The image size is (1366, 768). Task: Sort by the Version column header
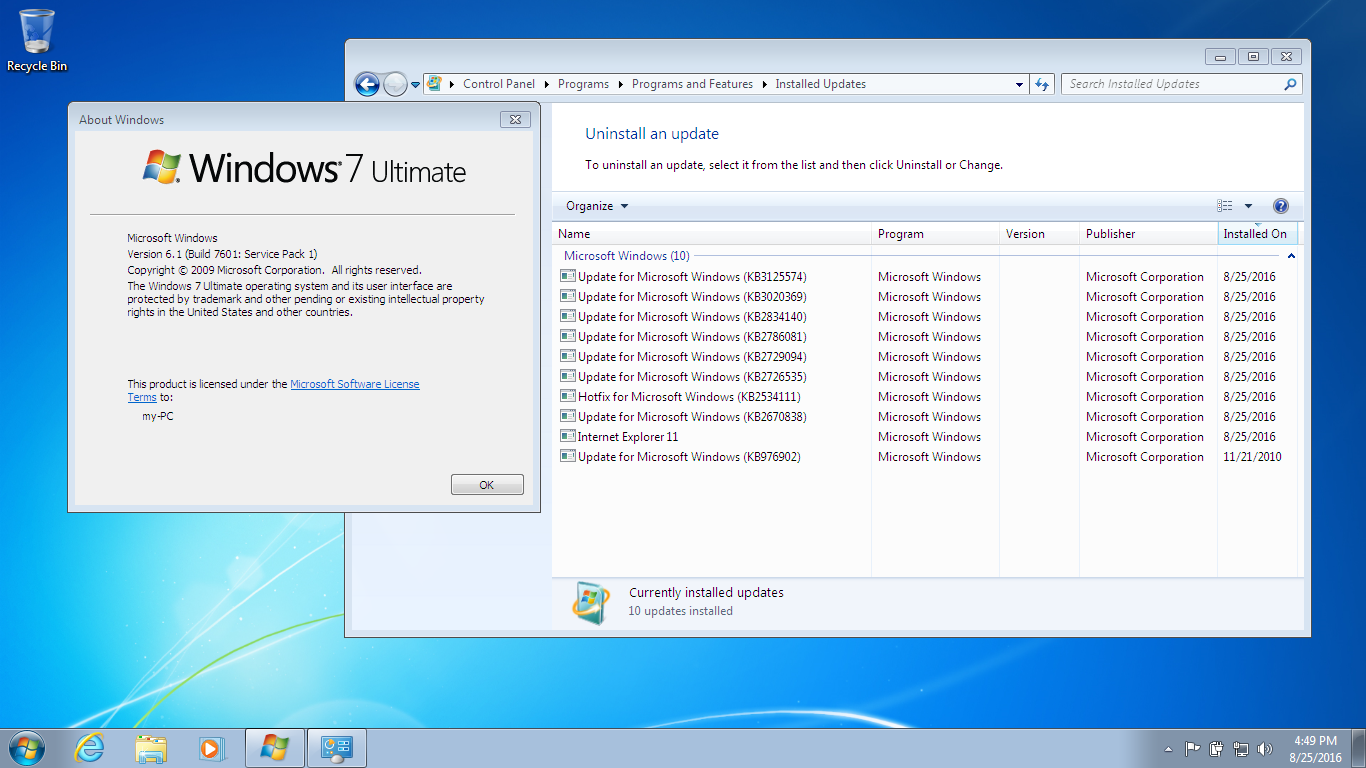click(x=1039, y=234)
